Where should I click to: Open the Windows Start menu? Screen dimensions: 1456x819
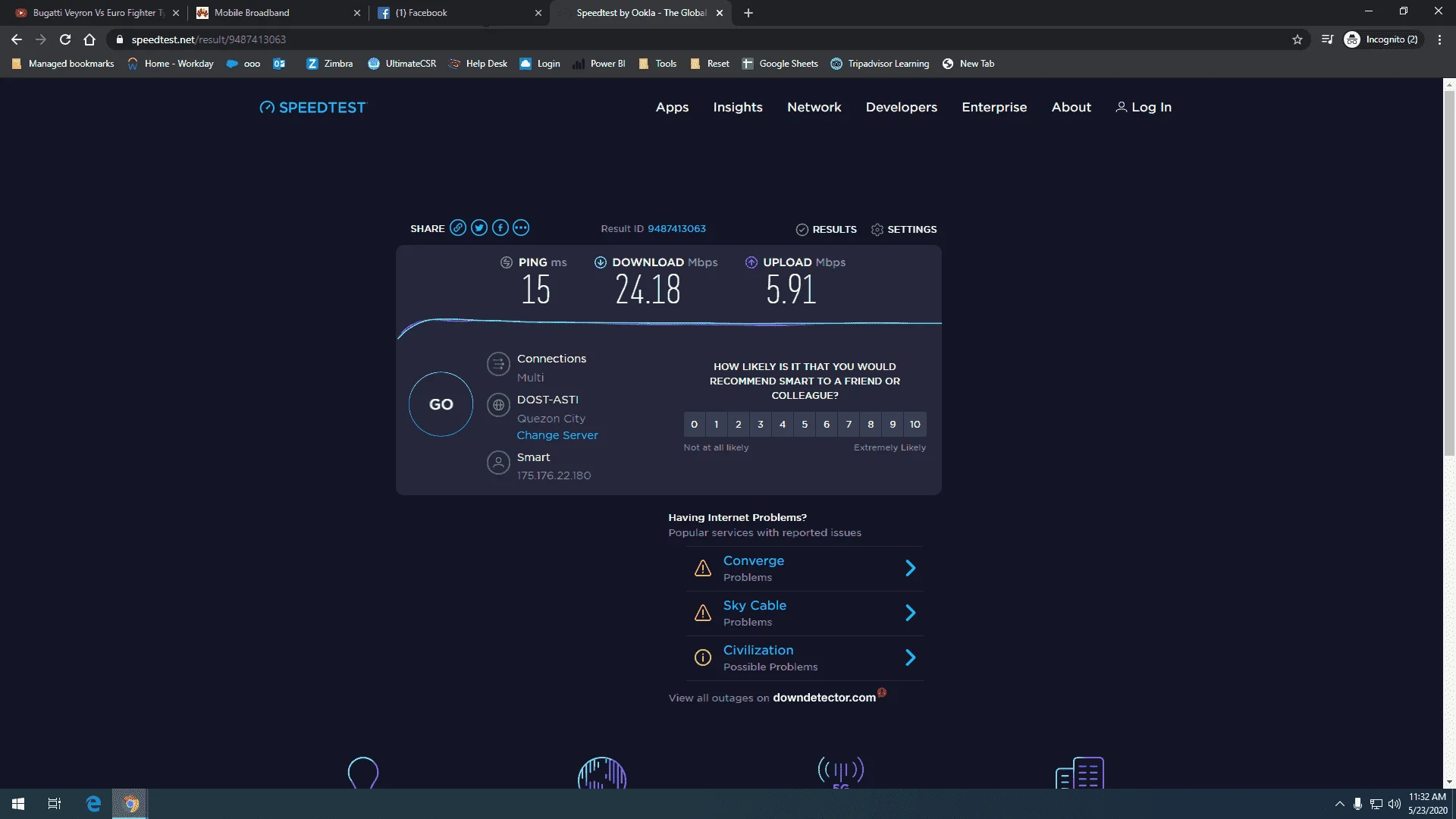tap(18, 804)
